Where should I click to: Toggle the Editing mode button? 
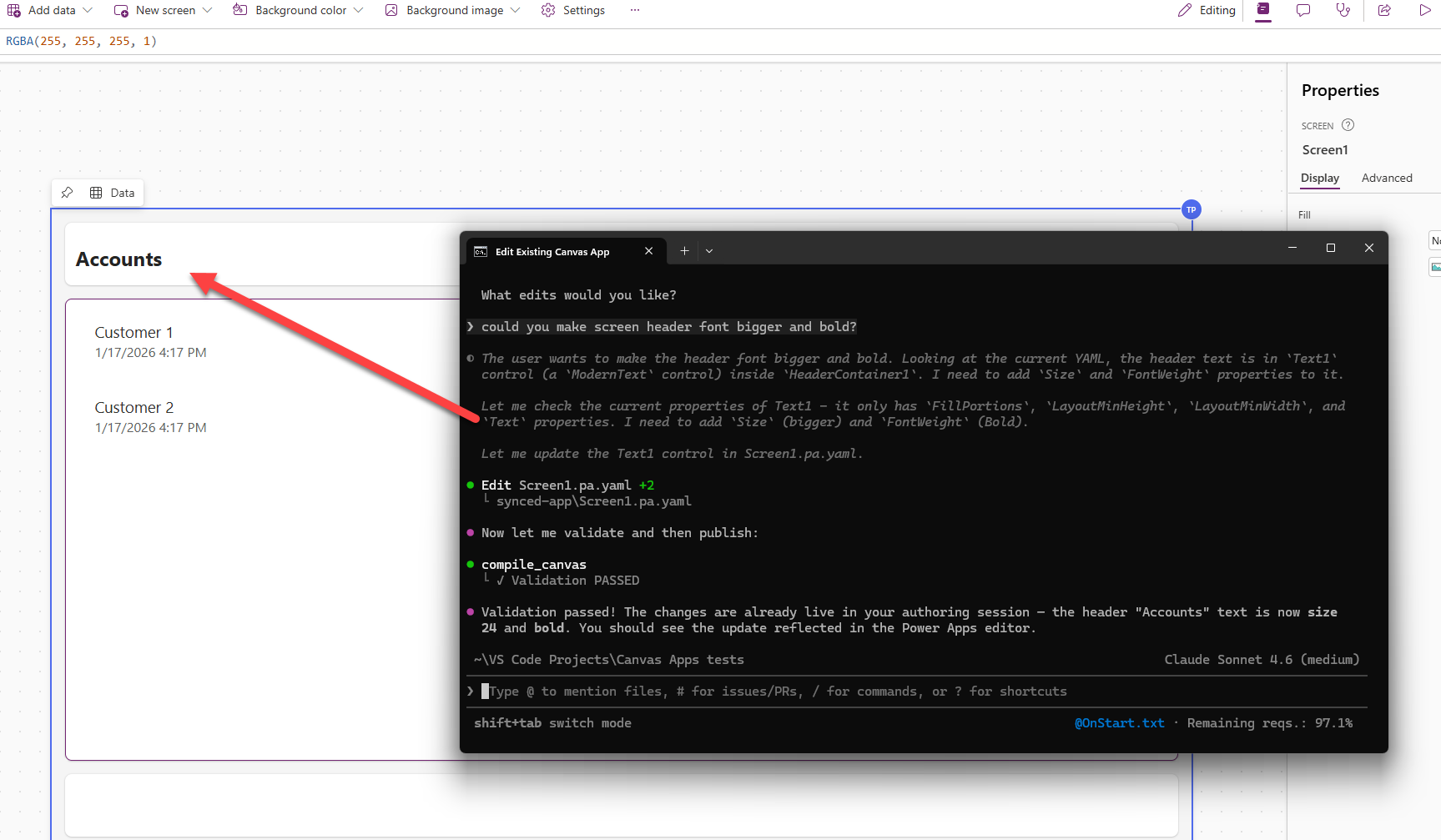pos(1207,10)
